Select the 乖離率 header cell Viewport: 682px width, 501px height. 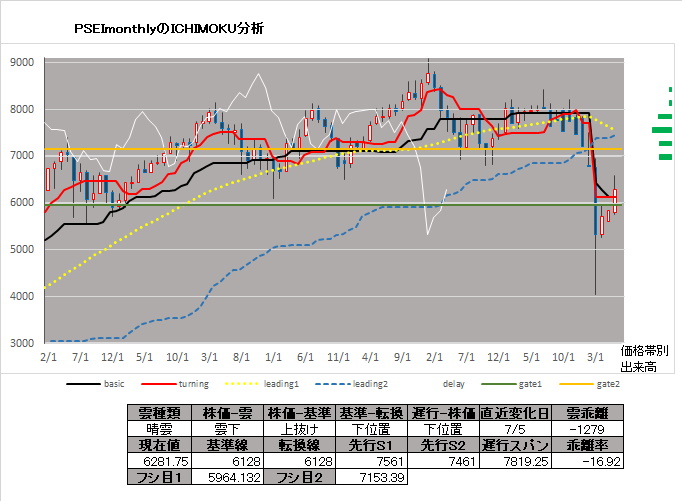[x=587, y=445]
